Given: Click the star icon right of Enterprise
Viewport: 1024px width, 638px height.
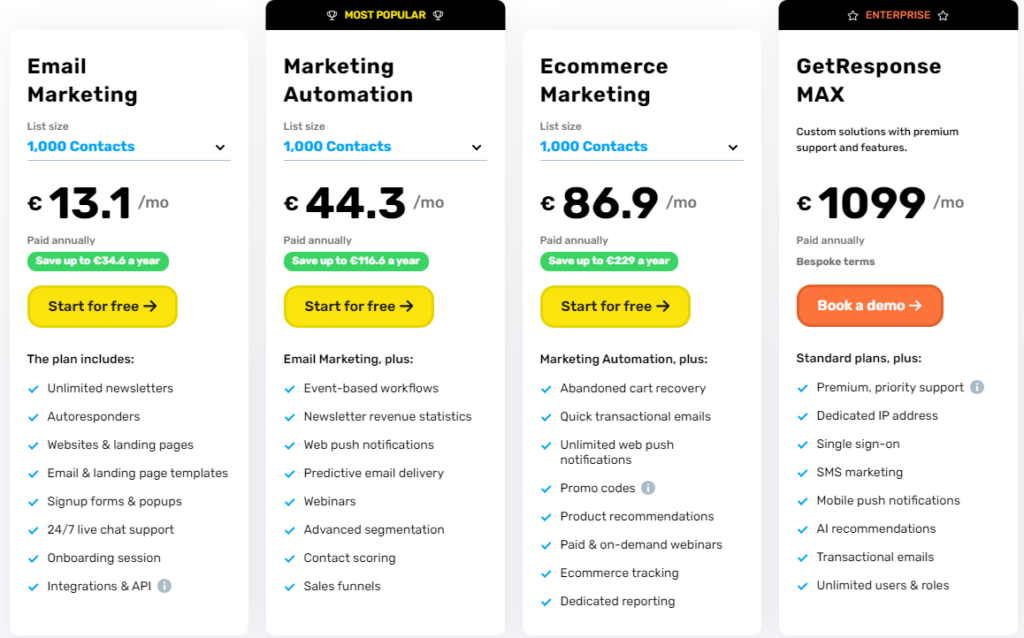Looking at the screenshot, I should [943, 15].
